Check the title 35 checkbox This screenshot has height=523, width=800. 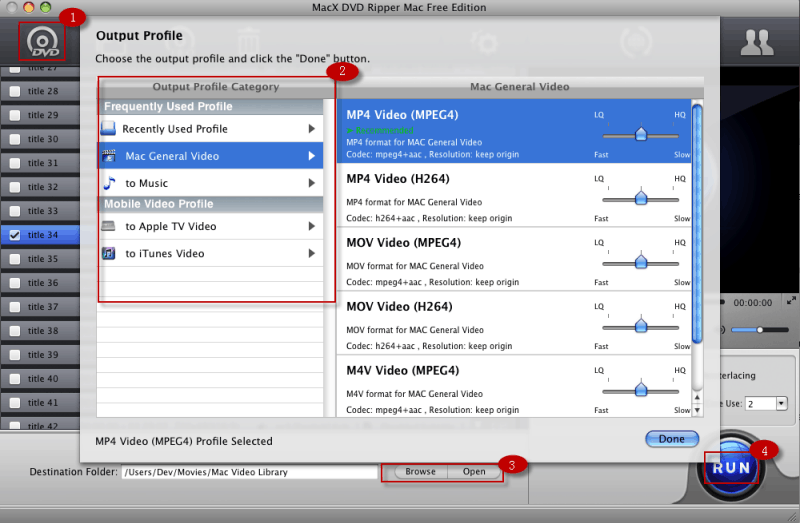coord(15,259)
